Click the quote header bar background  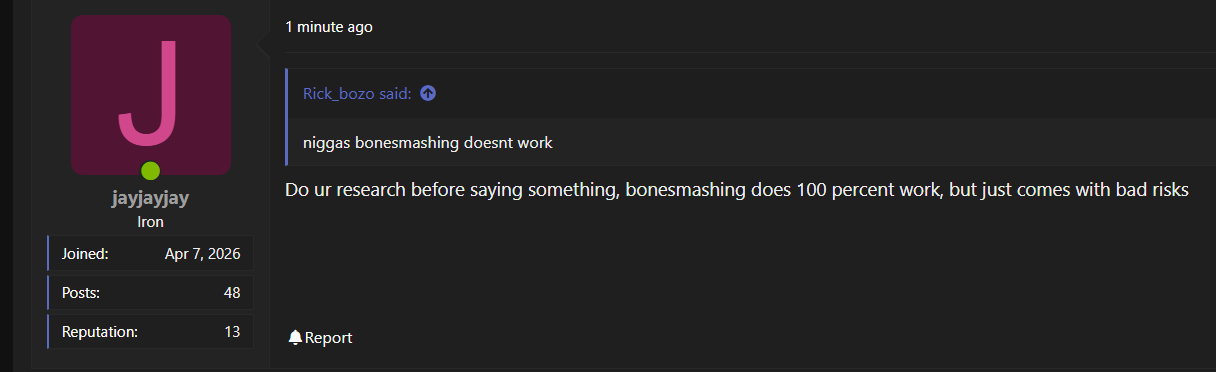[x=750, y=93]
